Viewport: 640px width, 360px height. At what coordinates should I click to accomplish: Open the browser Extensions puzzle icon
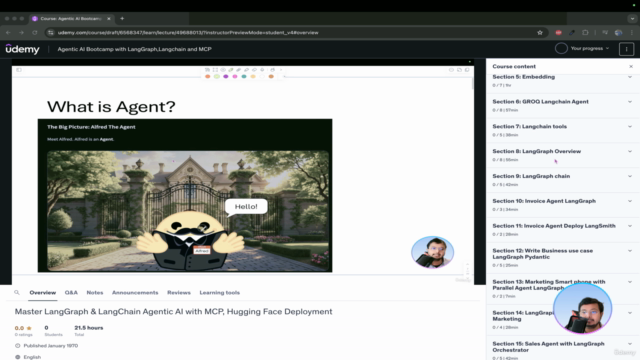pyautogui.click(x=585, y=33)
